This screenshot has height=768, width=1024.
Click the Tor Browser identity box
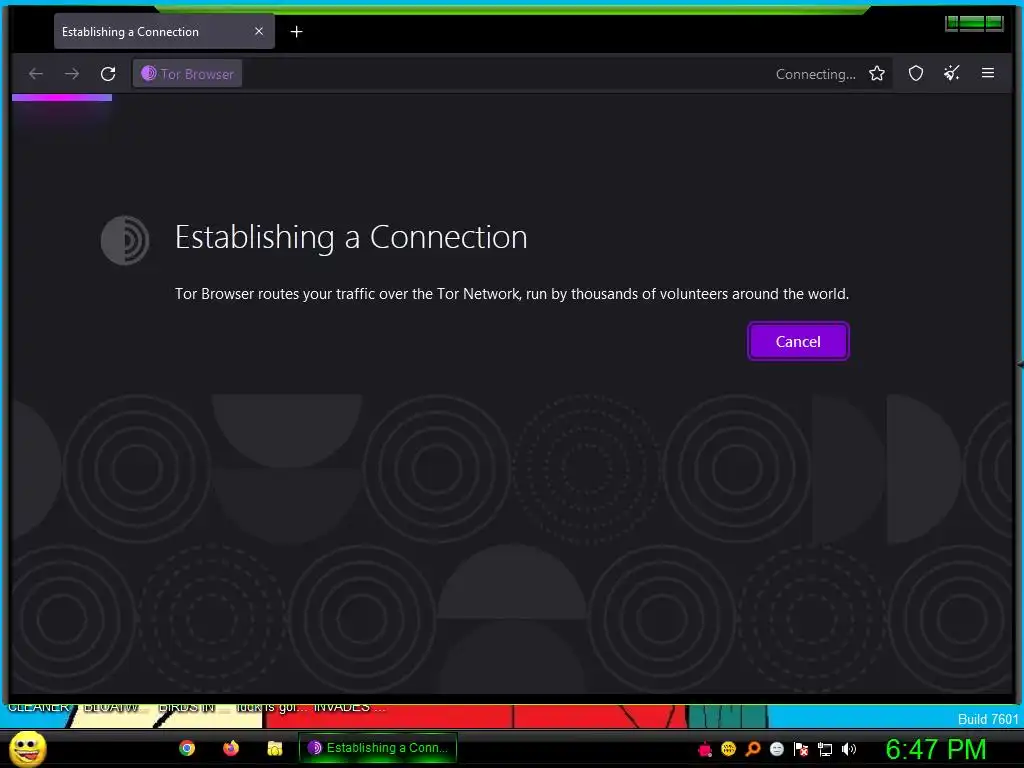[188, 74]
